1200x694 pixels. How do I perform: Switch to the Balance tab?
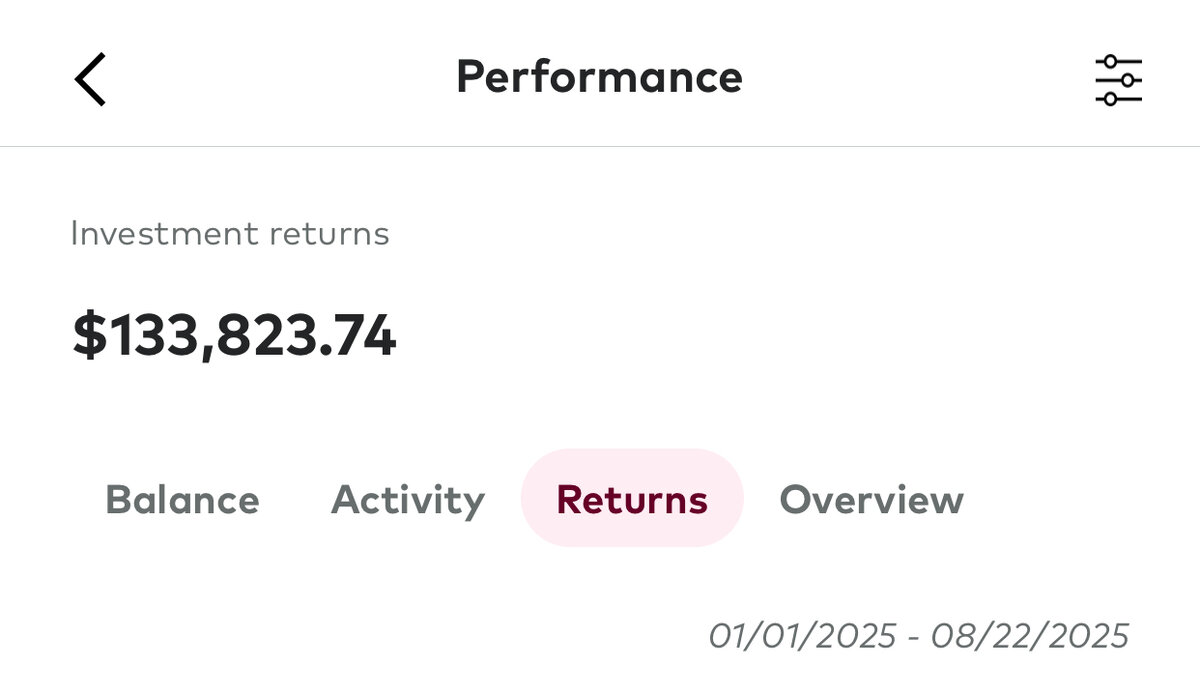pos(182,499)
